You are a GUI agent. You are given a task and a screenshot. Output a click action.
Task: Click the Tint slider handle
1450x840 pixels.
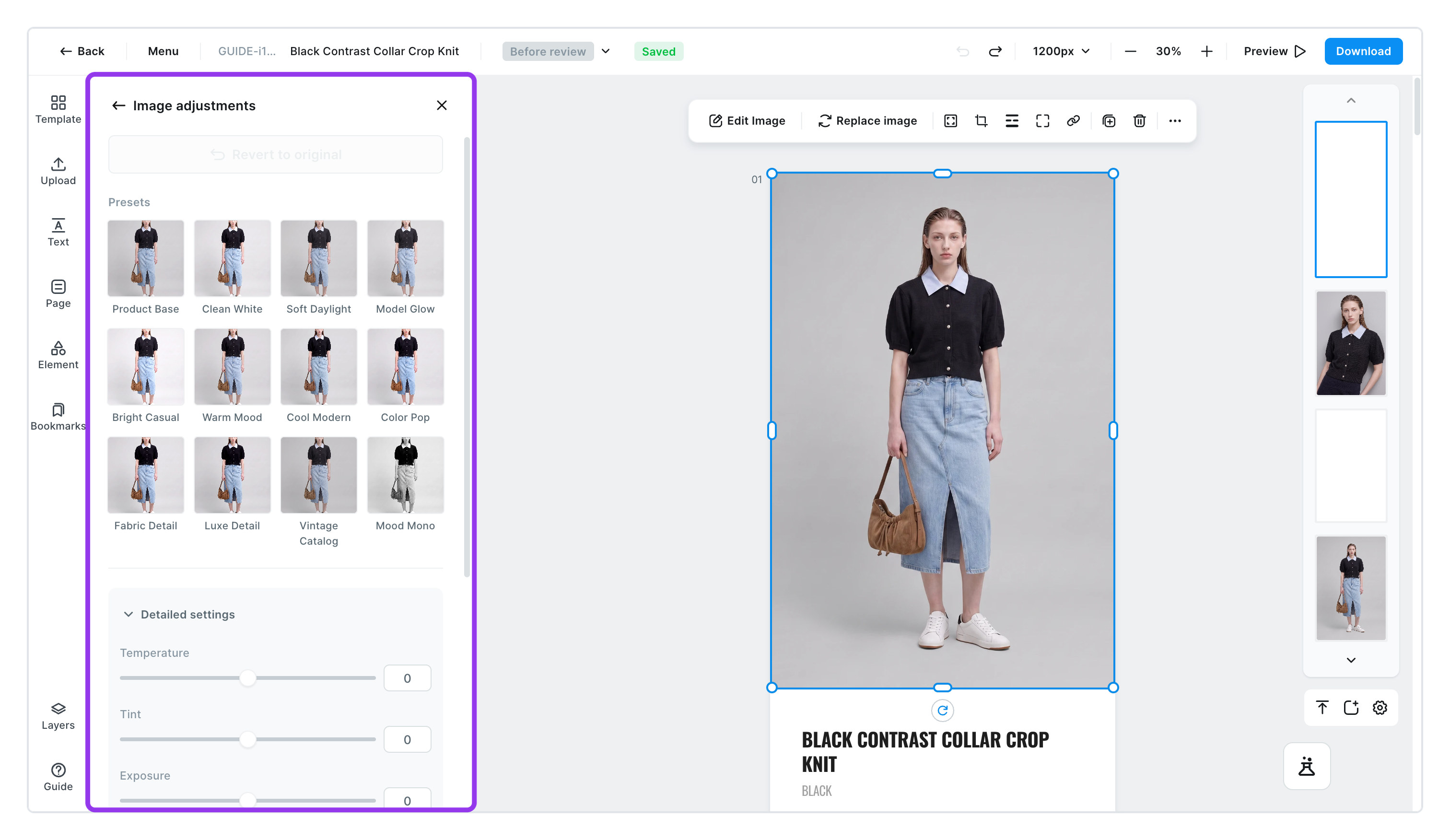(x=247, y=739)
